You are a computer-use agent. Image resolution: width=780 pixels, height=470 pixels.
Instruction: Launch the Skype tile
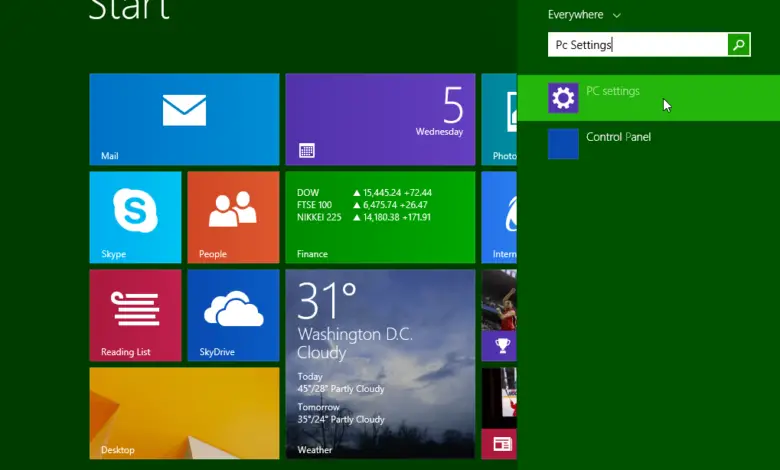pos(135,217)
